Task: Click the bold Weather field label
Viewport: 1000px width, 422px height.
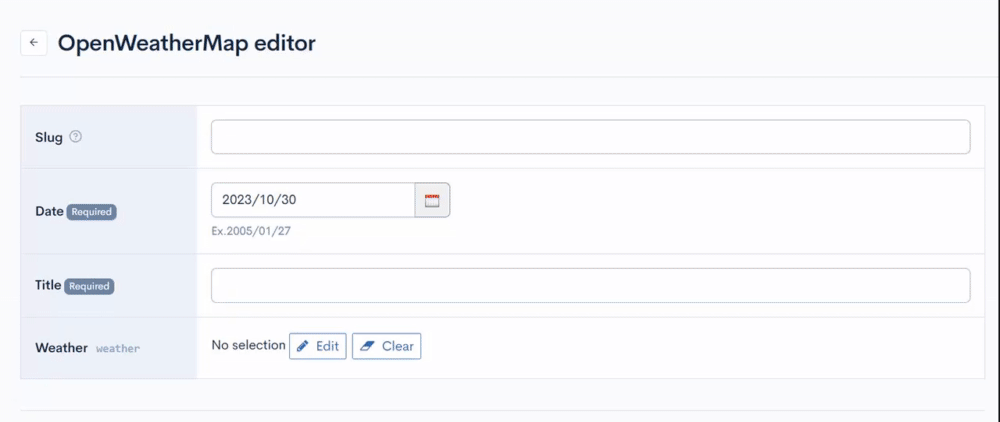Action: (61, 348)
